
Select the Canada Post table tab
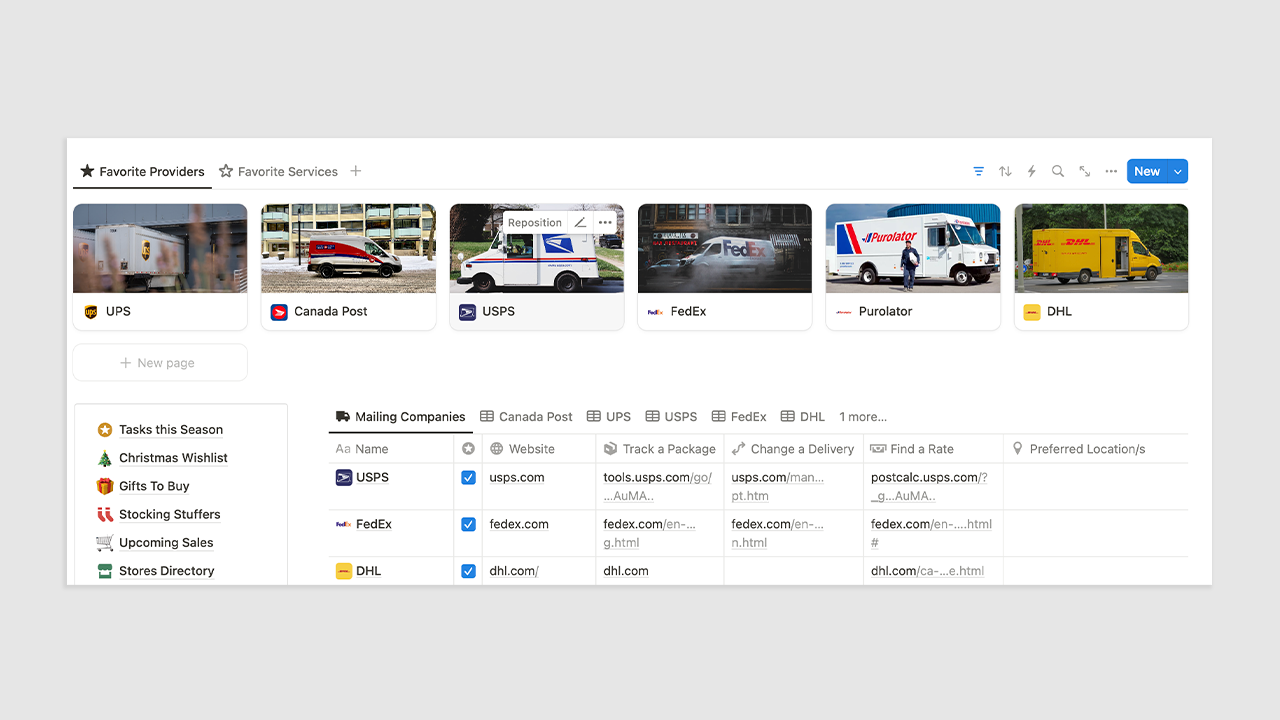tap(526, 417)
